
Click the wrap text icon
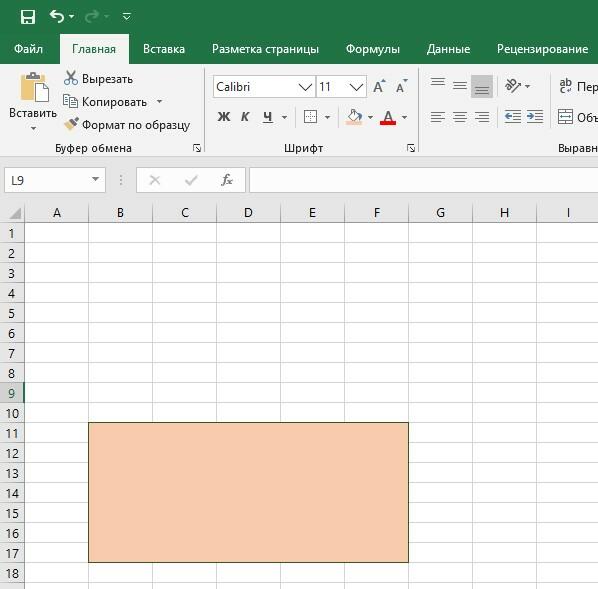pyautogui.click(x=565, y=86)
